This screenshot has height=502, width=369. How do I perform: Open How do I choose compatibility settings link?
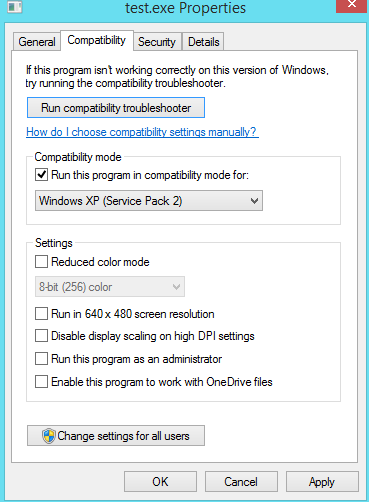[142, 132]
